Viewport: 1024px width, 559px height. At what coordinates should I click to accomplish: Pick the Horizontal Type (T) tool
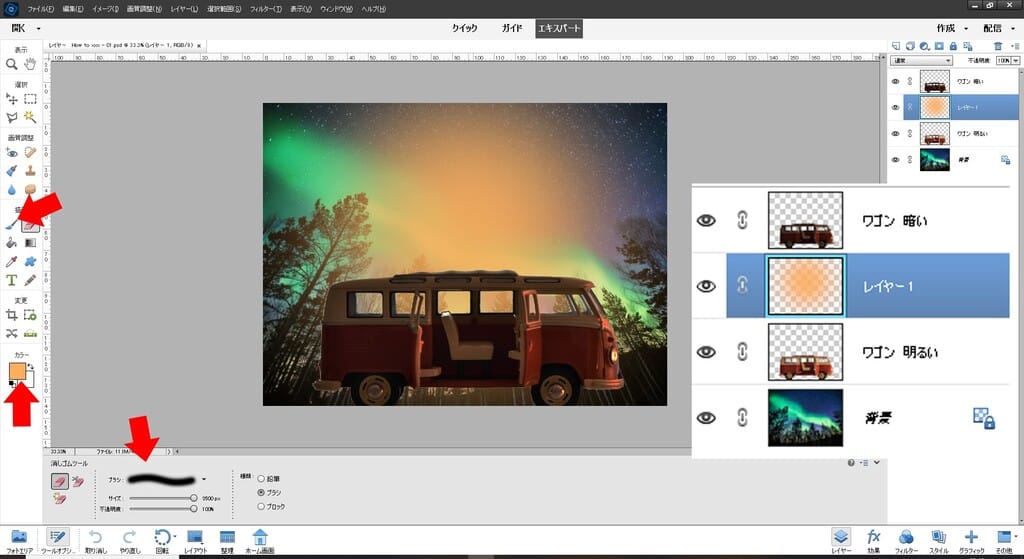(x=12, y=280)
